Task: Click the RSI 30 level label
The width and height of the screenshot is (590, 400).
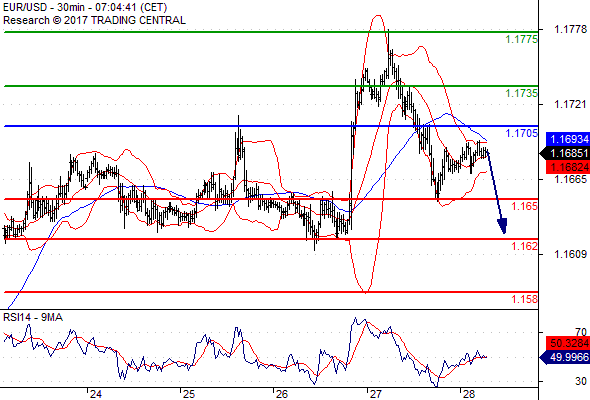Action: click(581, 381)
